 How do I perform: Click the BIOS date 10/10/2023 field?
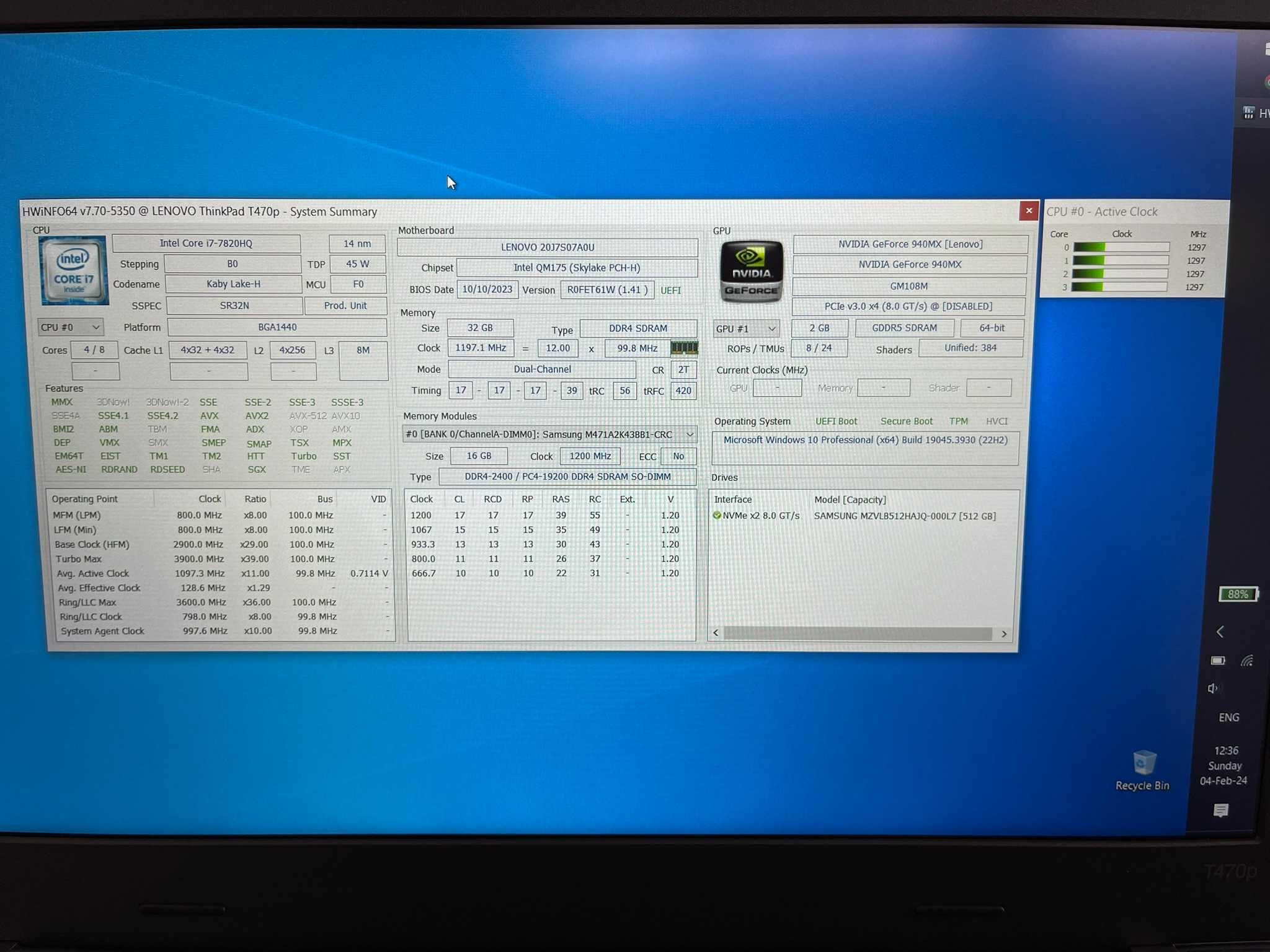coord(487,289)
